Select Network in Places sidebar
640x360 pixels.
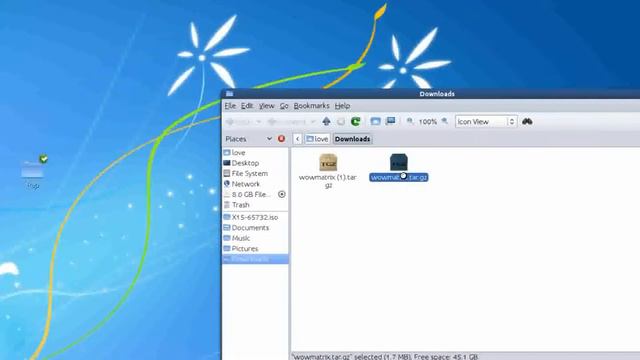pyautogui.click(x=256, y=184)
